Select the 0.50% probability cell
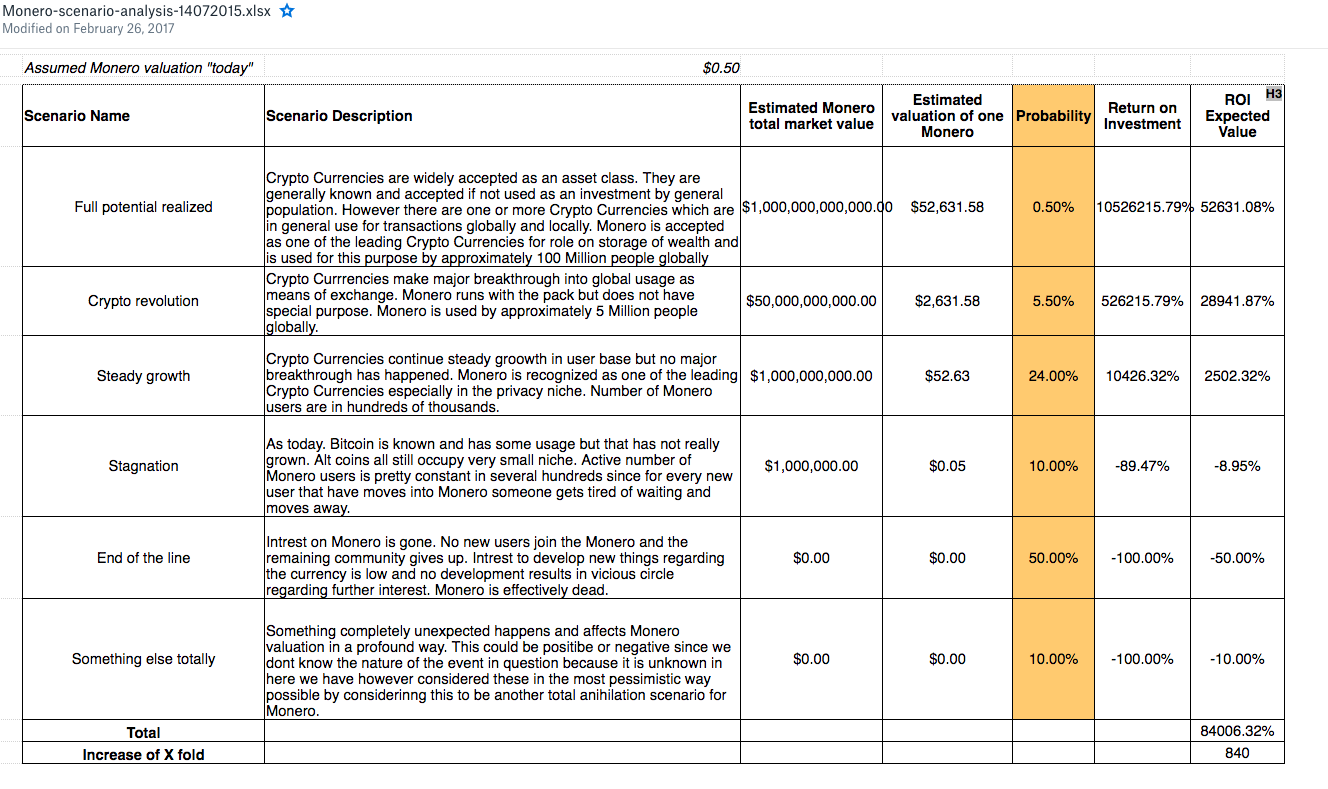Viewport: 1328px width, 789px height. pyautogui.click(x=1053, y=207)
